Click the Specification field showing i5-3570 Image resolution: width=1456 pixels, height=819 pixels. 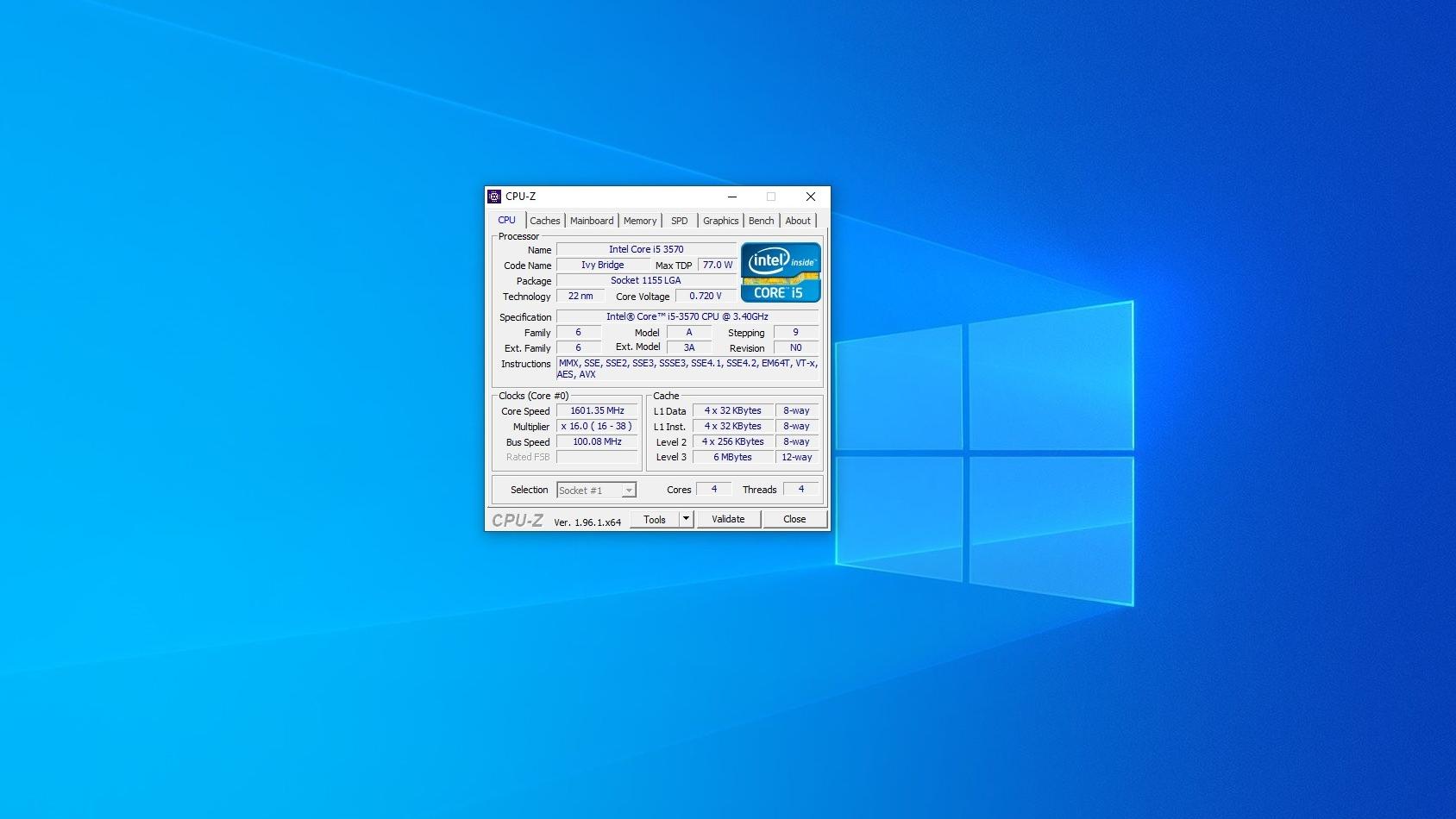[687, 316]
